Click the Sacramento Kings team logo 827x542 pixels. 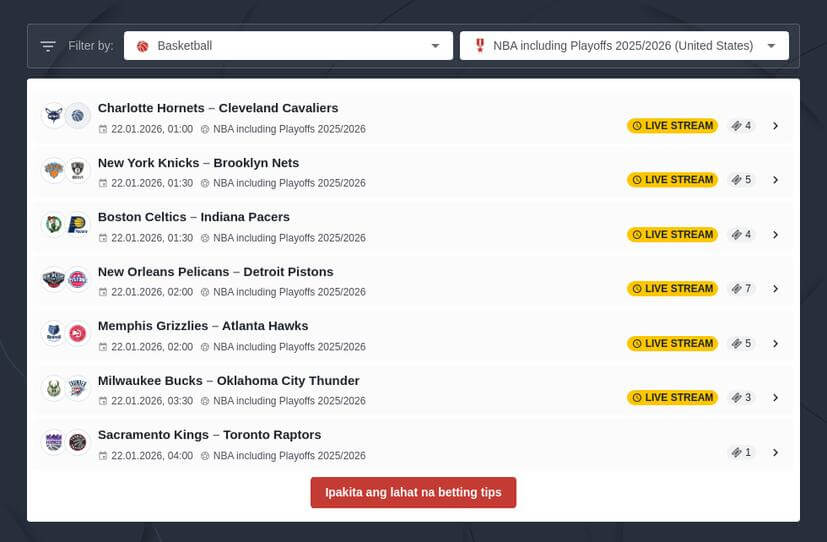53,442
